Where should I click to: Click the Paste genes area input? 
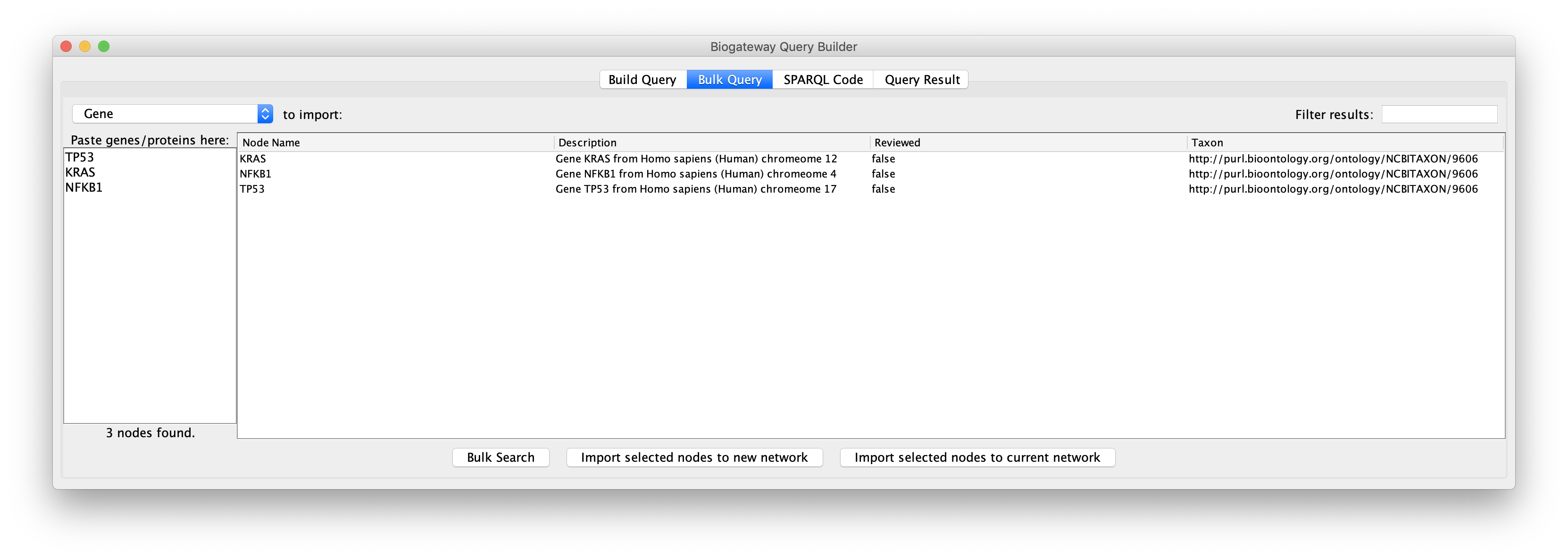tap(148, 289)
